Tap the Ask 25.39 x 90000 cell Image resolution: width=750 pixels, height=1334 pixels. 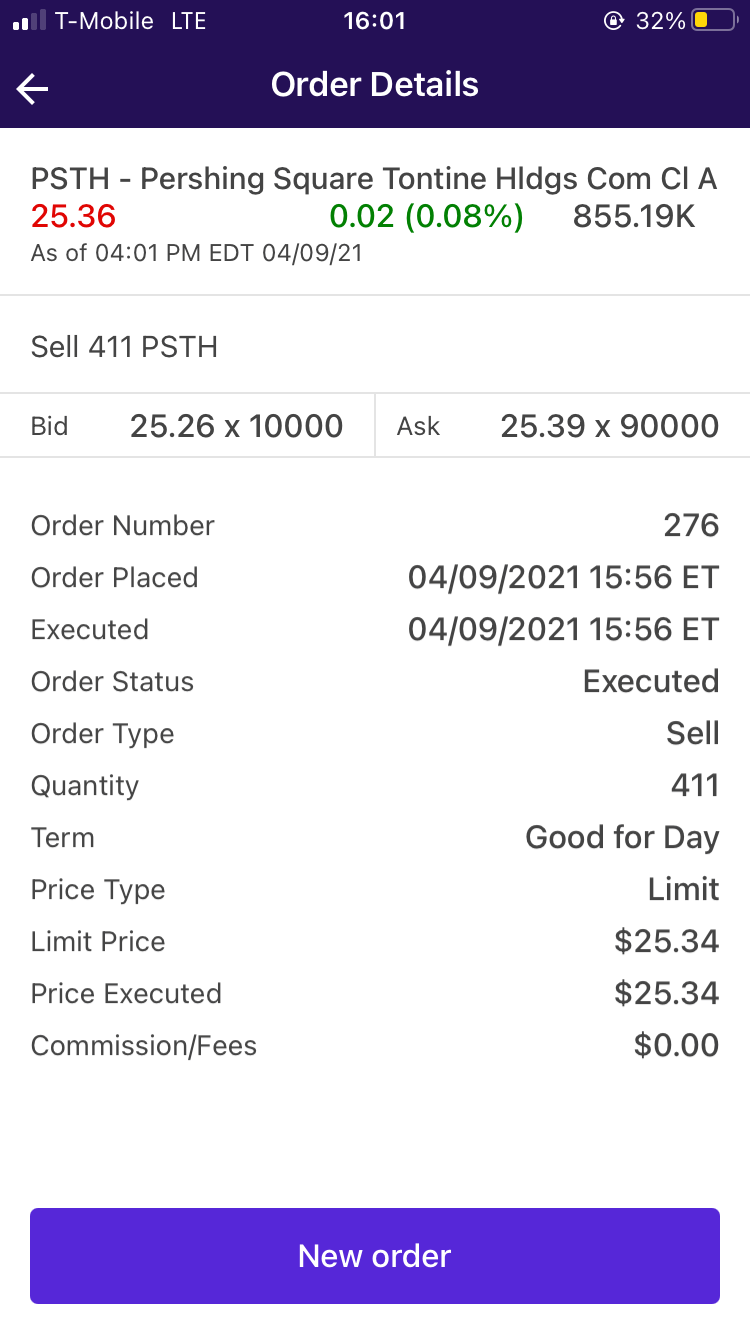tap(558, 427)
